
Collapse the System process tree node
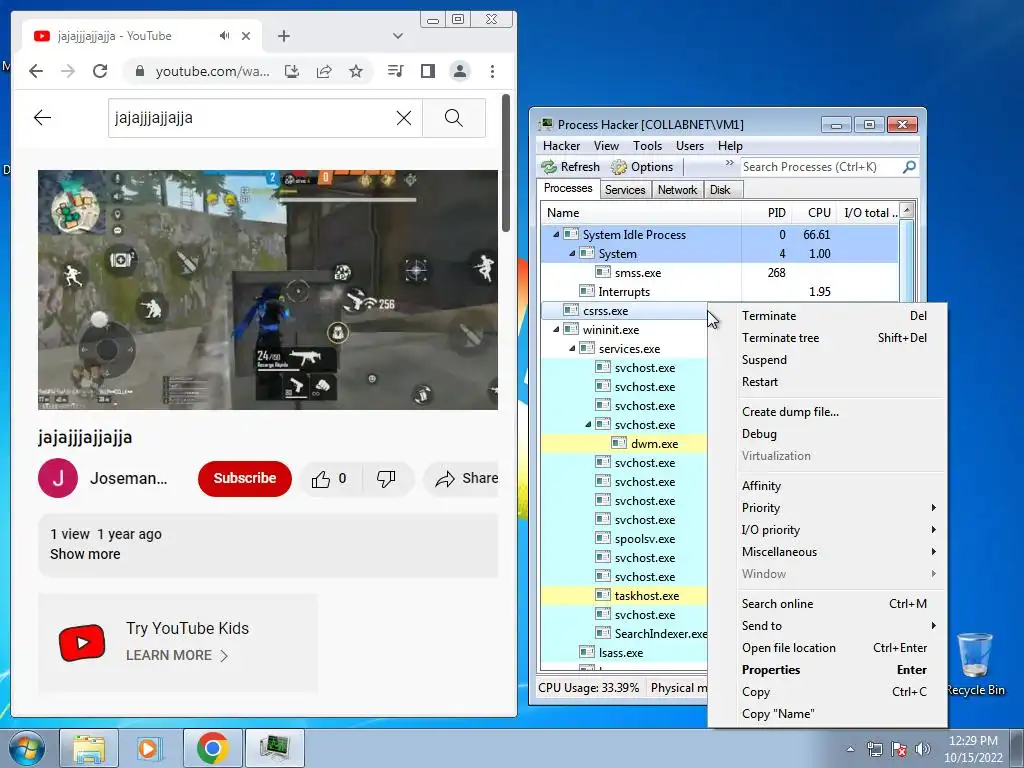click(x=573, y=253)
